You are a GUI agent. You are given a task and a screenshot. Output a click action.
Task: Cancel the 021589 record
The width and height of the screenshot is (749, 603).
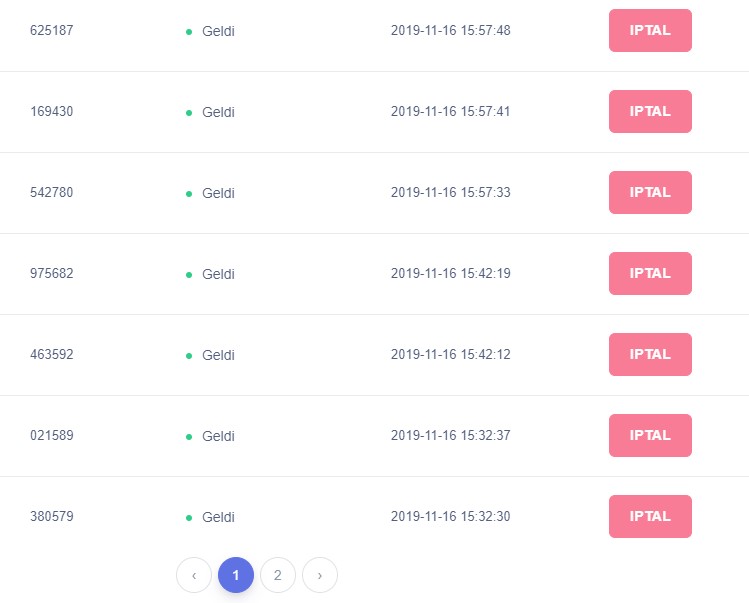[x=650, y=435]
